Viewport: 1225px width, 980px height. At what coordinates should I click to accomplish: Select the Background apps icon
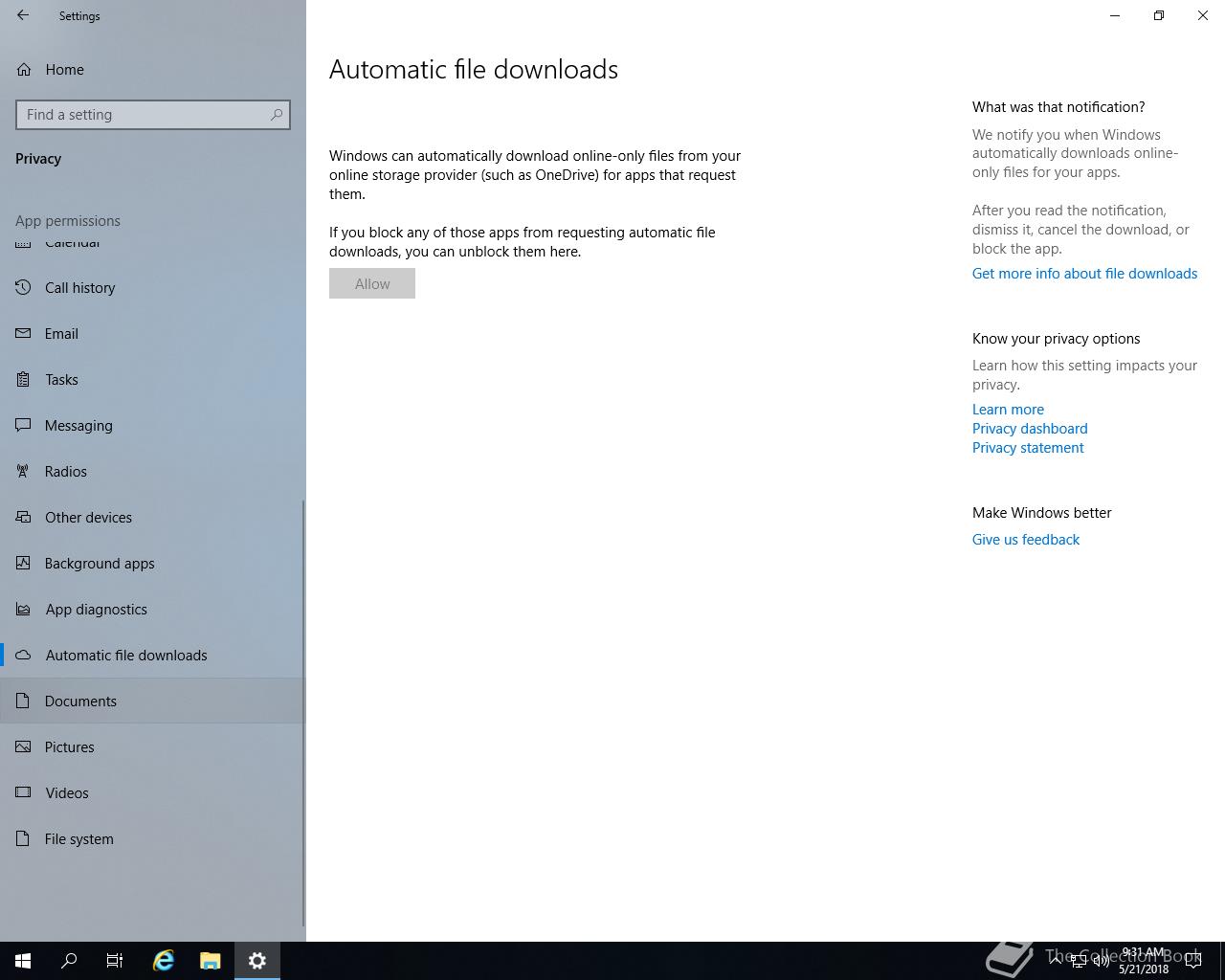tap(24, 563)
